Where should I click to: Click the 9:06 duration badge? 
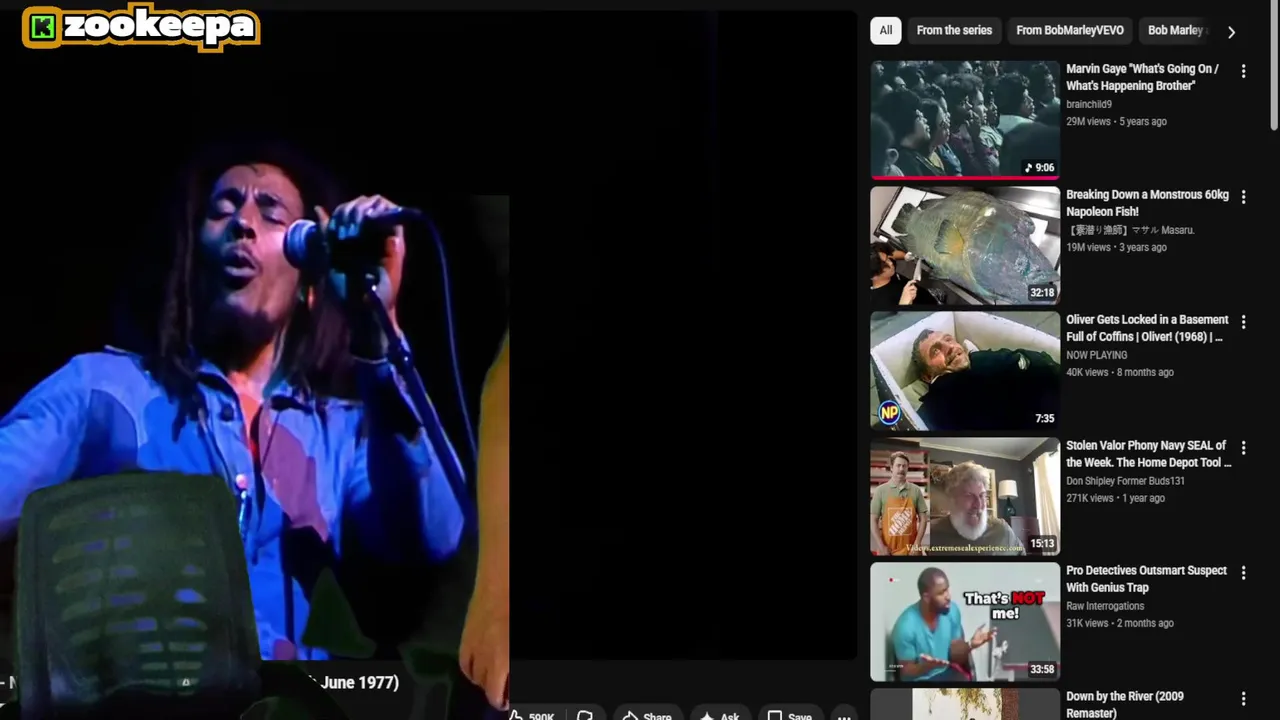point(1039,168)
